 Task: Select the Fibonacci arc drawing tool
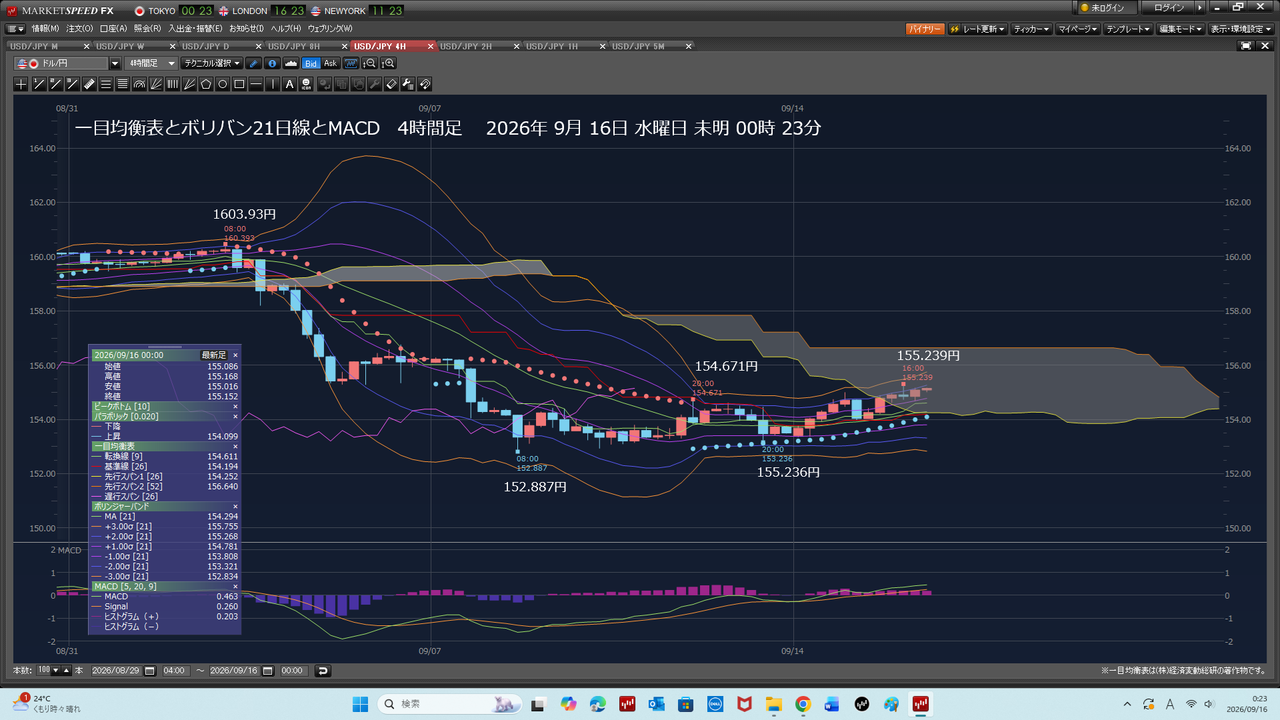[x=139, y=84]
